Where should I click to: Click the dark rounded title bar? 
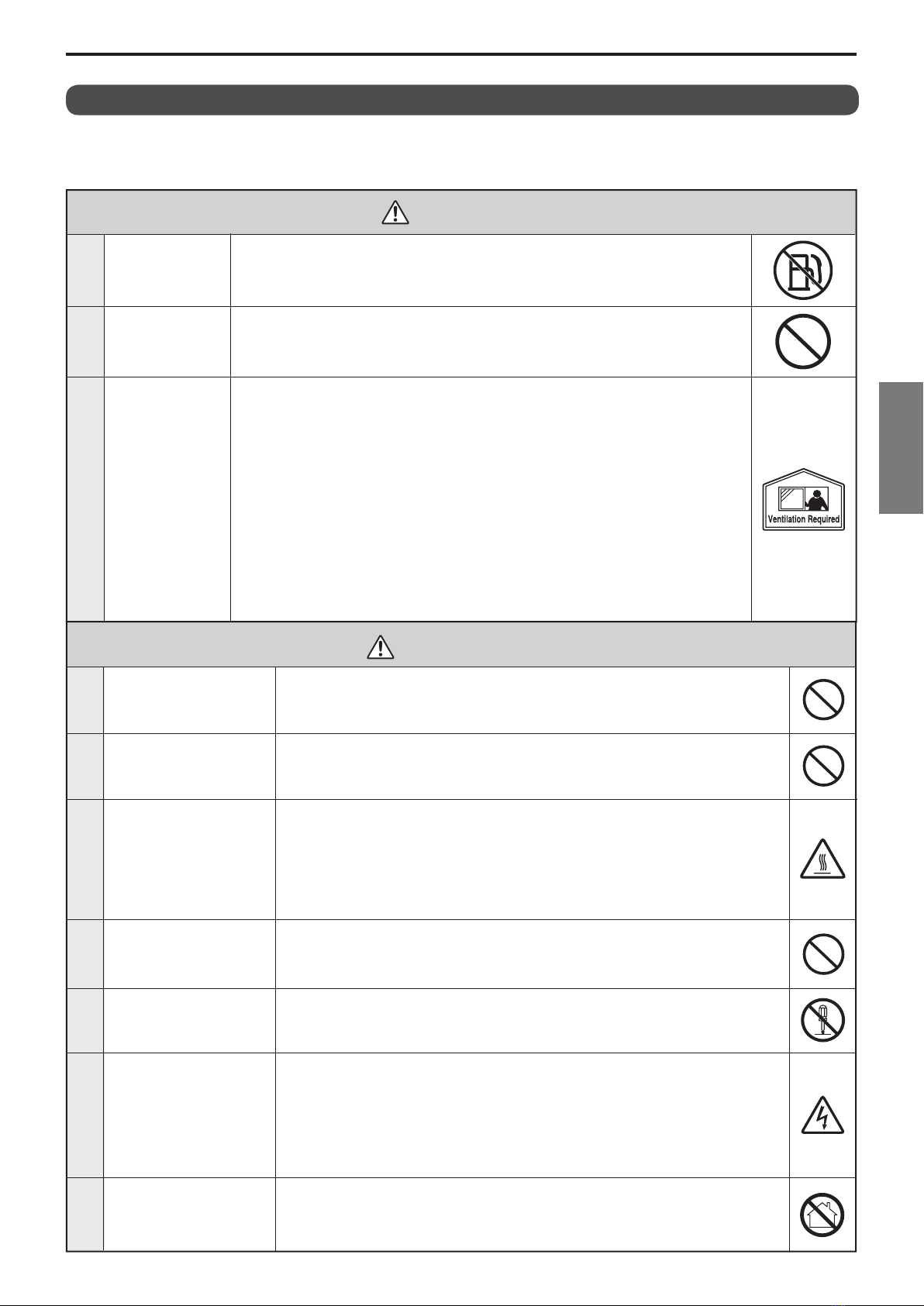(x=462, y=100)
